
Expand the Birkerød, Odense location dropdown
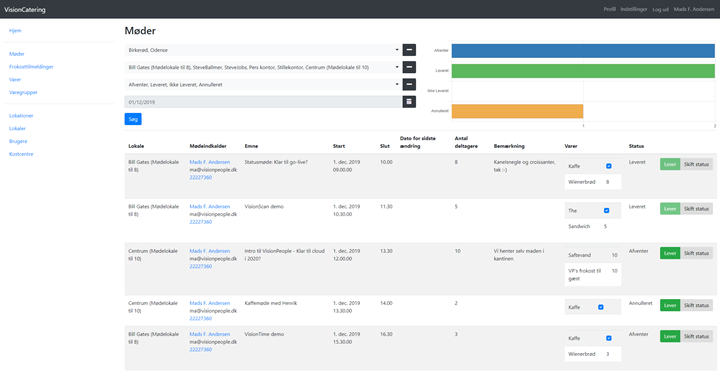[x=263, y=50]
